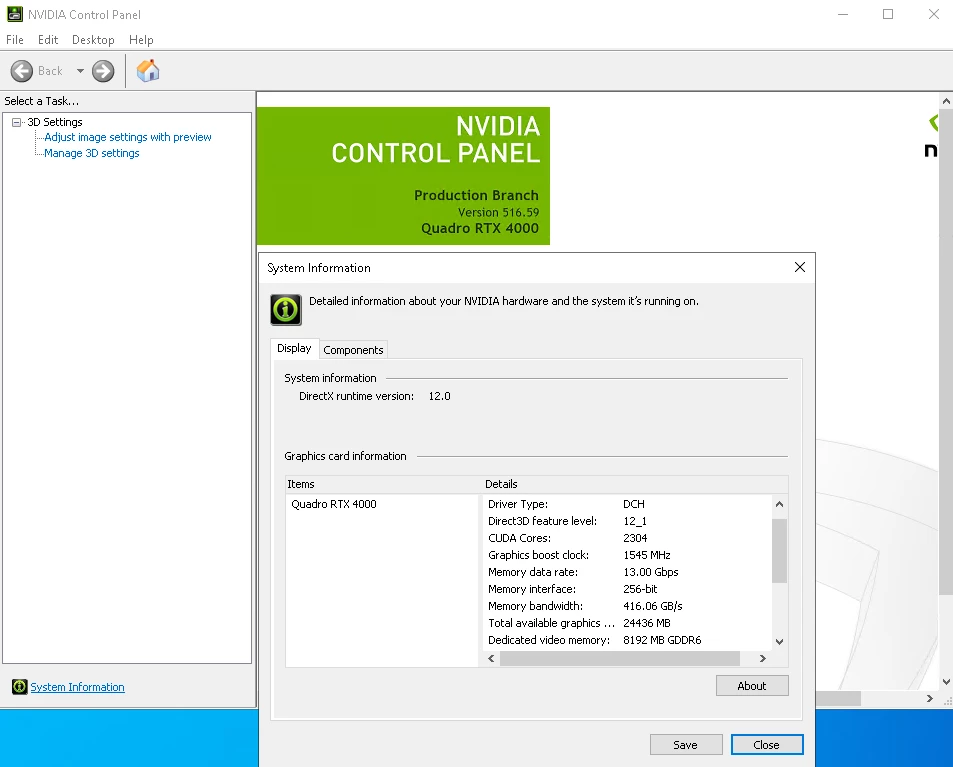The width and height of the screenshot is (953, 767).
Task: Open the Edit menu
Action: tap(48, 40)
